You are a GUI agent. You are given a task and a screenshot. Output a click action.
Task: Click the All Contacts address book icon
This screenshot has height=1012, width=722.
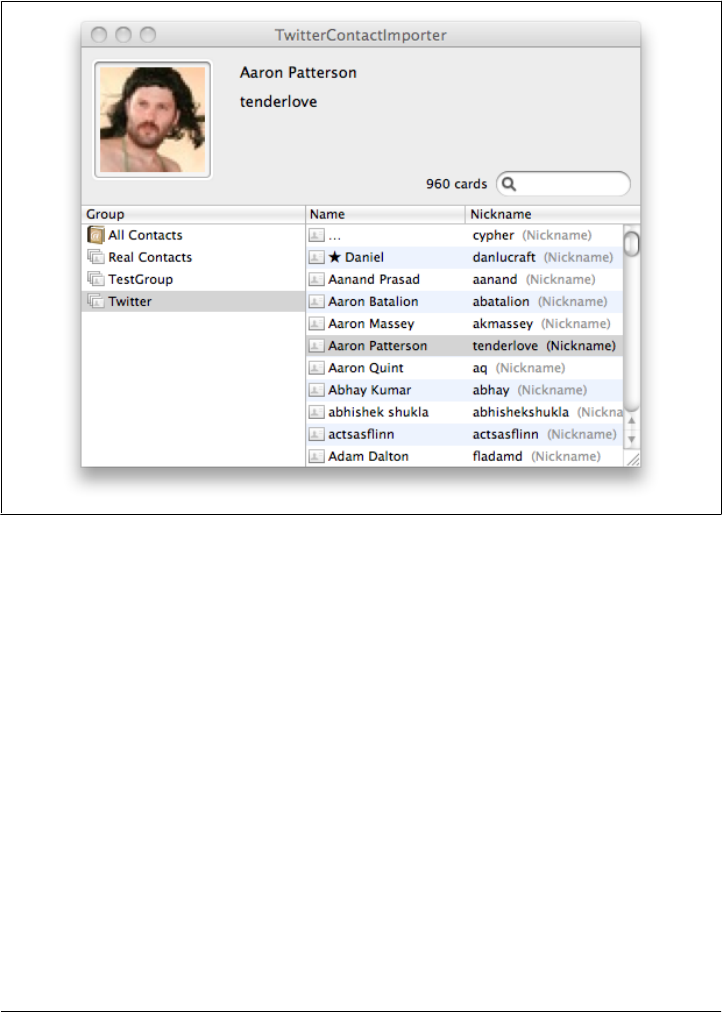96,235
